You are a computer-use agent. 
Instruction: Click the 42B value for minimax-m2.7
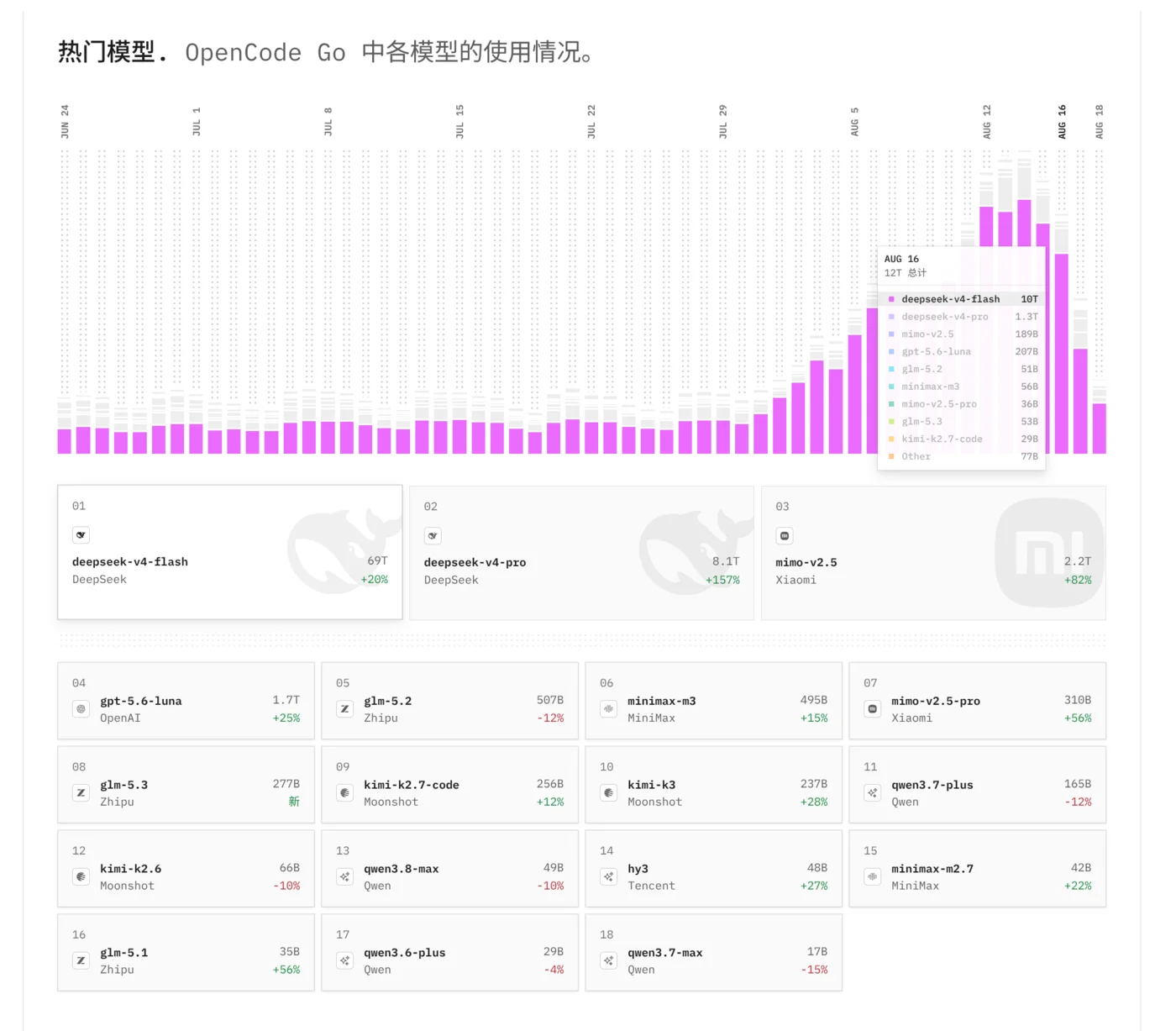pyautogui.click(x=1081, y=868)
